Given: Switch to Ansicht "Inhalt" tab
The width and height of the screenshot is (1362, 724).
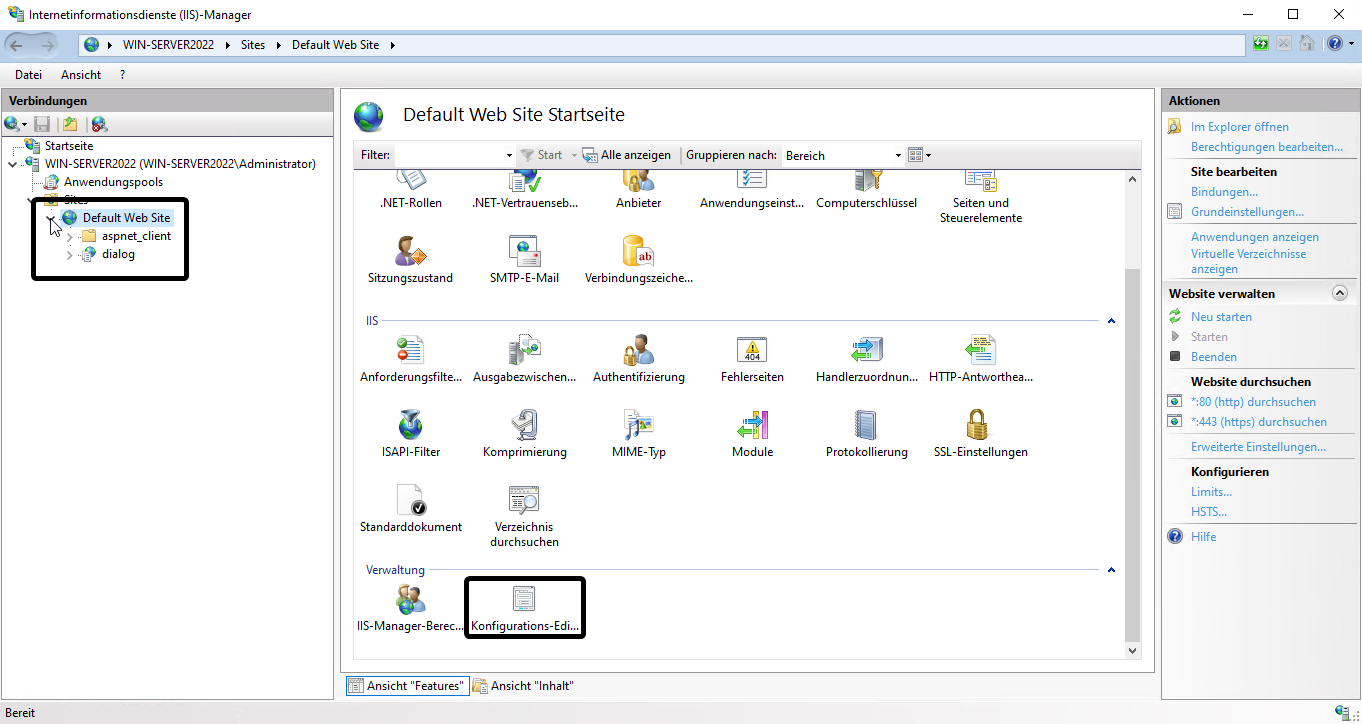Looking at the screenshot, I should coord(524,686).
